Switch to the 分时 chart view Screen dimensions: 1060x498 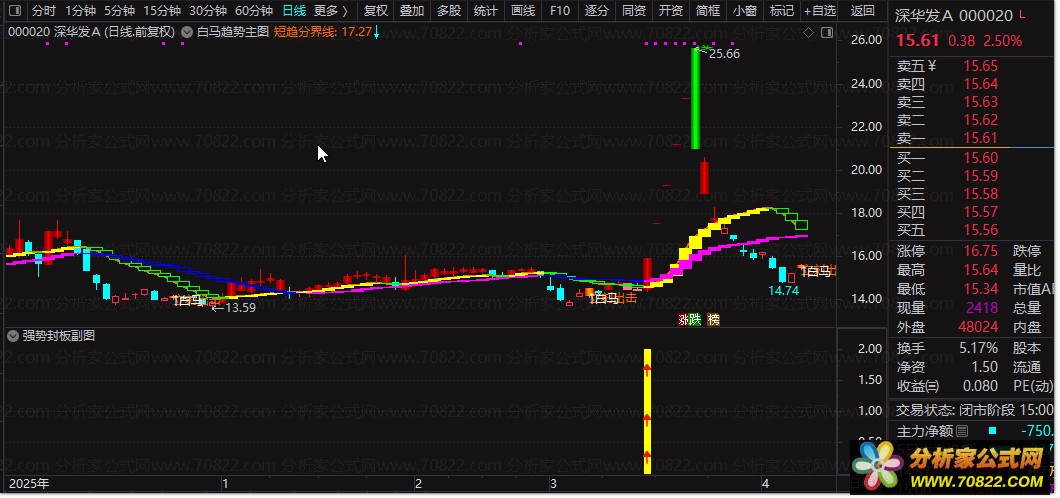pos(45,11)
